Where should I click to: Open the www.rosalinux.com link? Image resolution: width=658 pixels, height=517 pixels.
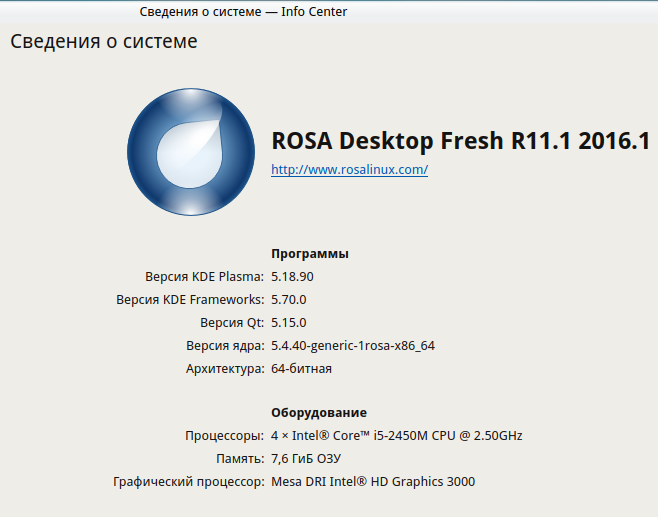(349, 170)
